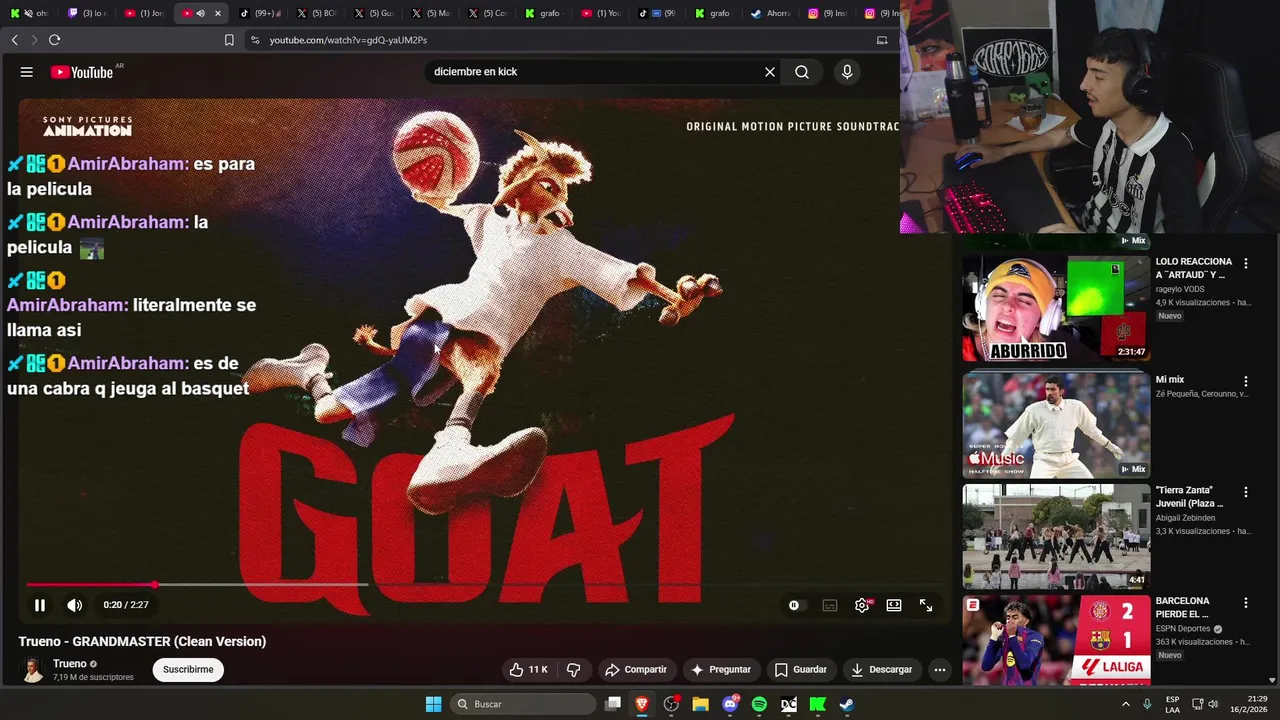The height and width of the screenshot is (720, 1280).
Task: Enter full screen mode in the player
Action: 926,605
